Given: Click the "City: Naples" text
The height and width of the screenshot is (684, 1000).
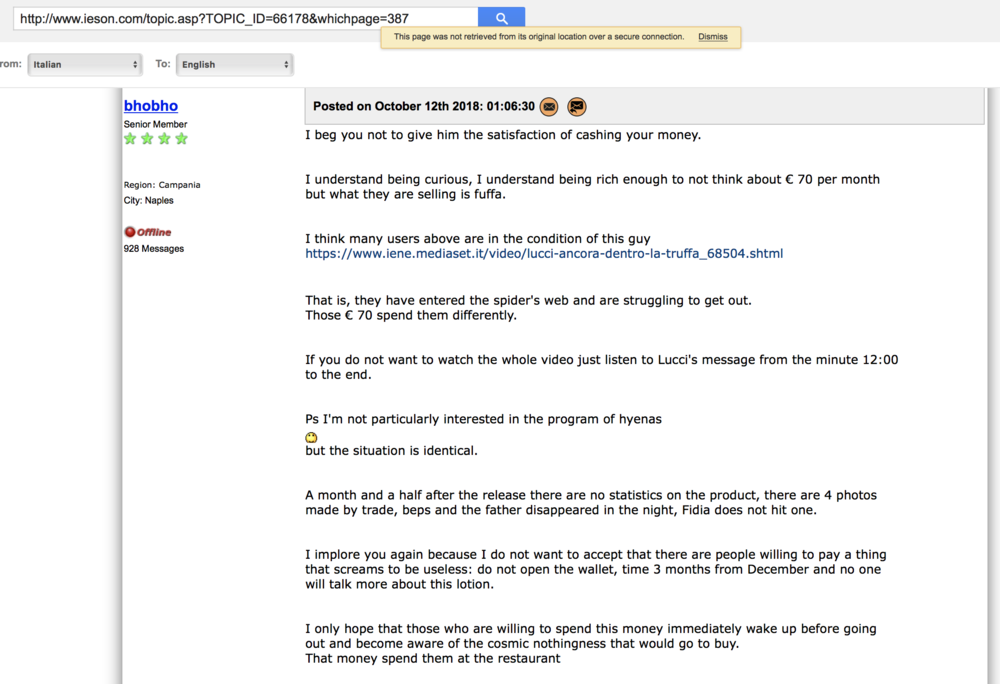Looking at the screenshot, I should pyautogui.click(x=149, y=201).
